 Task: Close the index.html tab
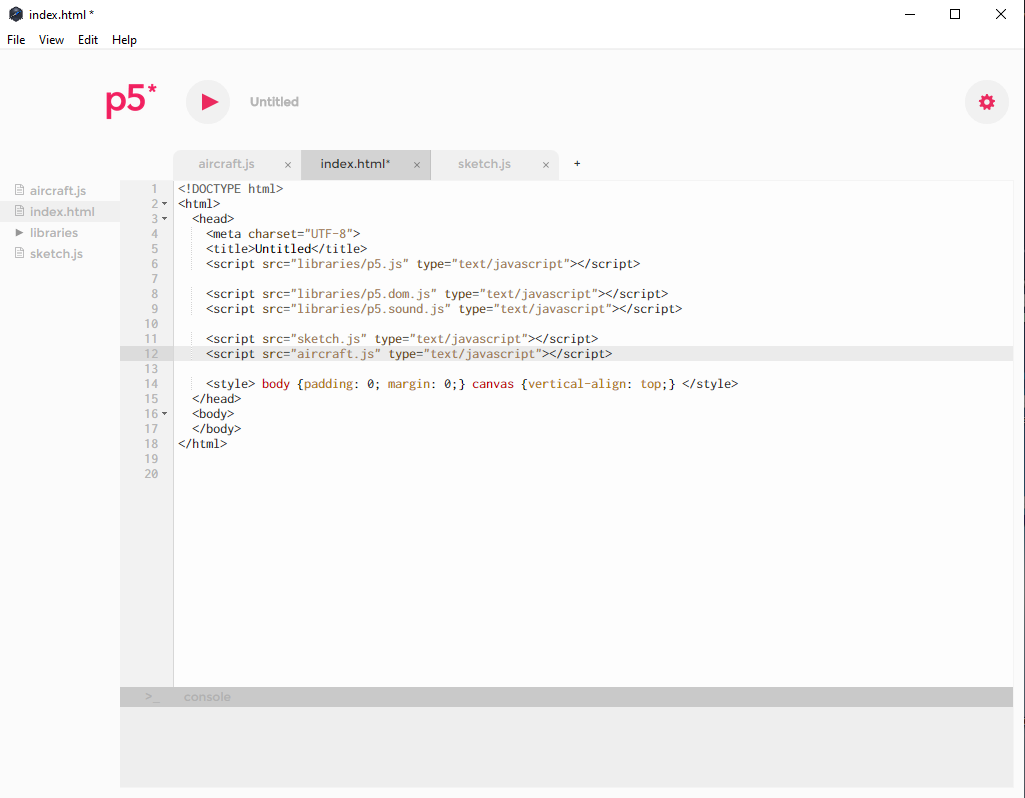(417, 165)
